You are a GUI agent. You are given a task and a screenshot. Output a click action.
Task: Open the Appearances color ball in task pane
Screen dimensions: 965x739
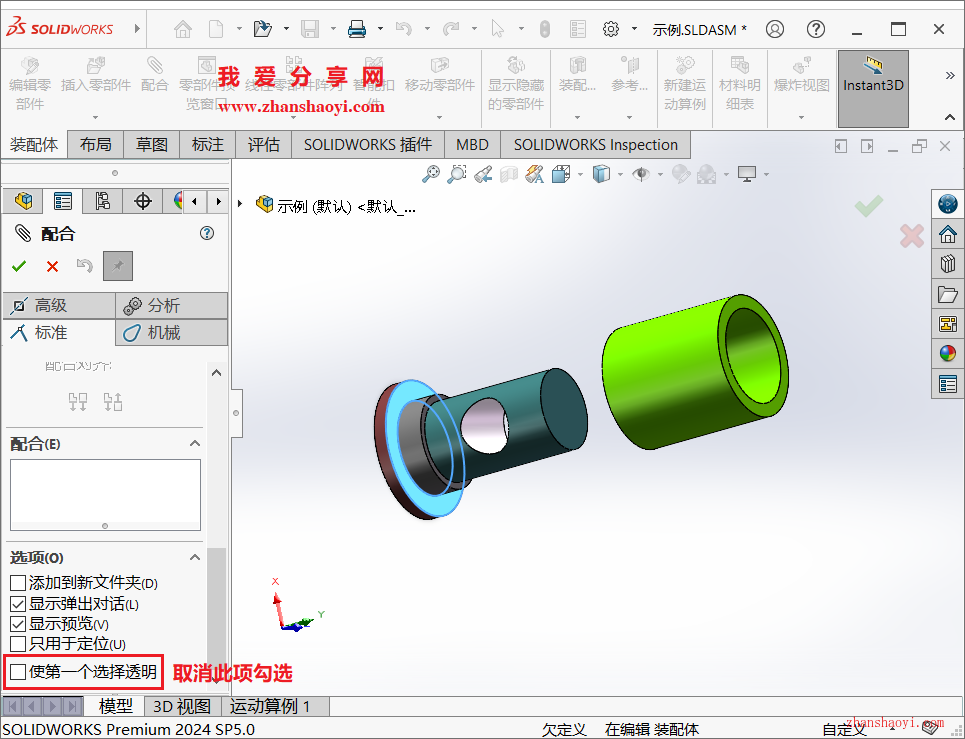pos(948,353)
